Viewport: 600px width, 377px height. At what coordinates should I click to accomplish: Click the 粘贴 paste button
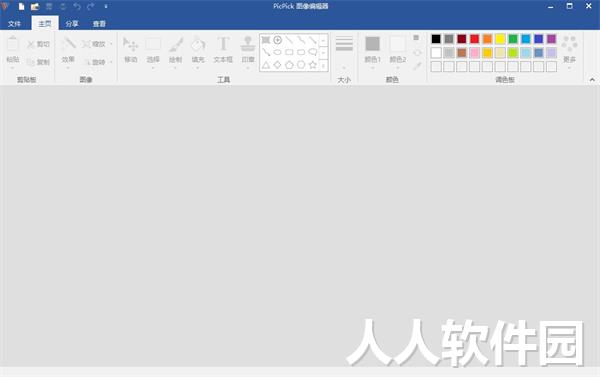[x=13, y=52]
